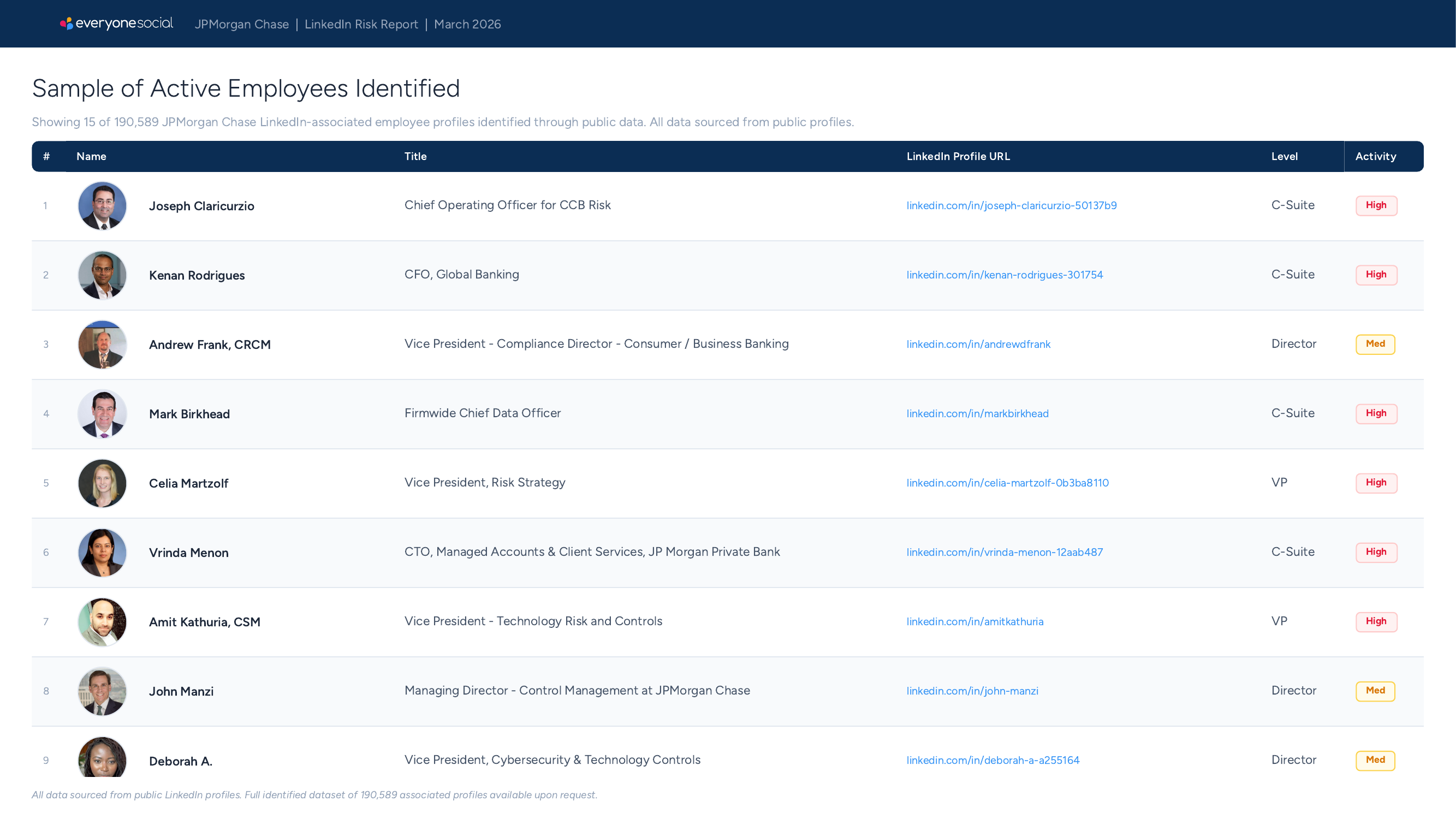Image resolution: width=1456 pixels, height=819 pixels.
Task: Click the VP level for Celia Martzolf
Action: [1279, 483]
